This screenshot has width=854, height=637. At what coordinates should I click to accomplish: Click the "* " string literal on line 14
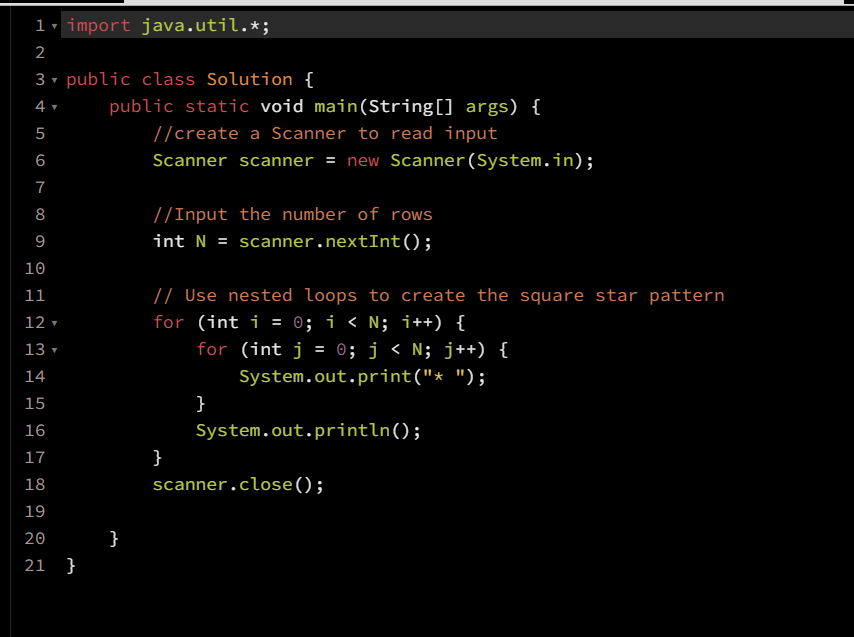(x=443, y=376)
